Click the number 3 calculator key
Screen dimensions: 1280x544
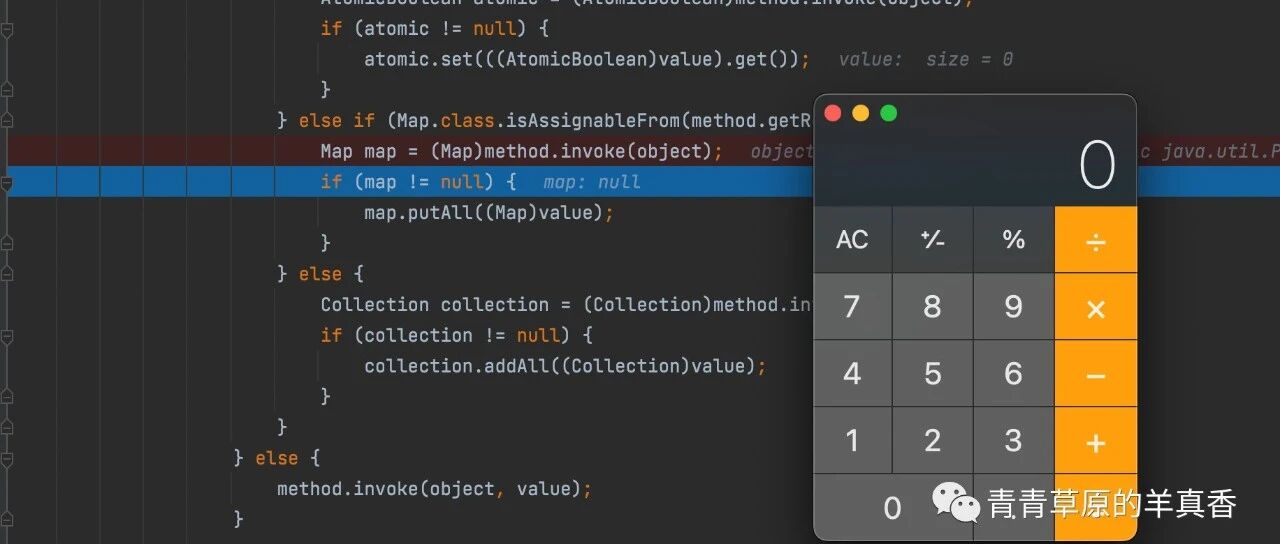(x=1014, y=441)
